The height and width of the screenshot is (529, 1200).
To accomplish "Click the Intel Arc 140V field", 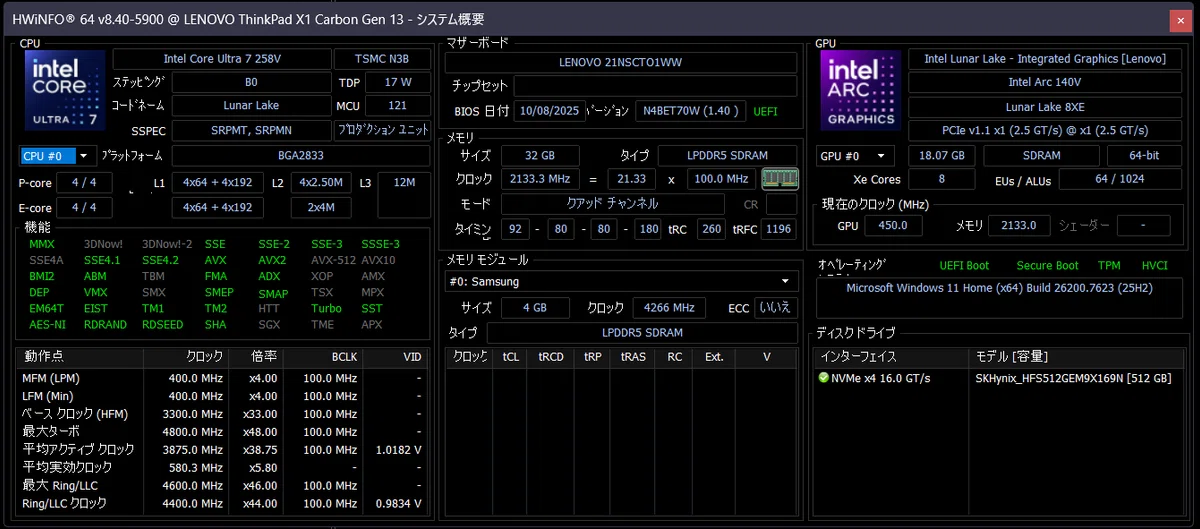I will [x=1044, y=82].
